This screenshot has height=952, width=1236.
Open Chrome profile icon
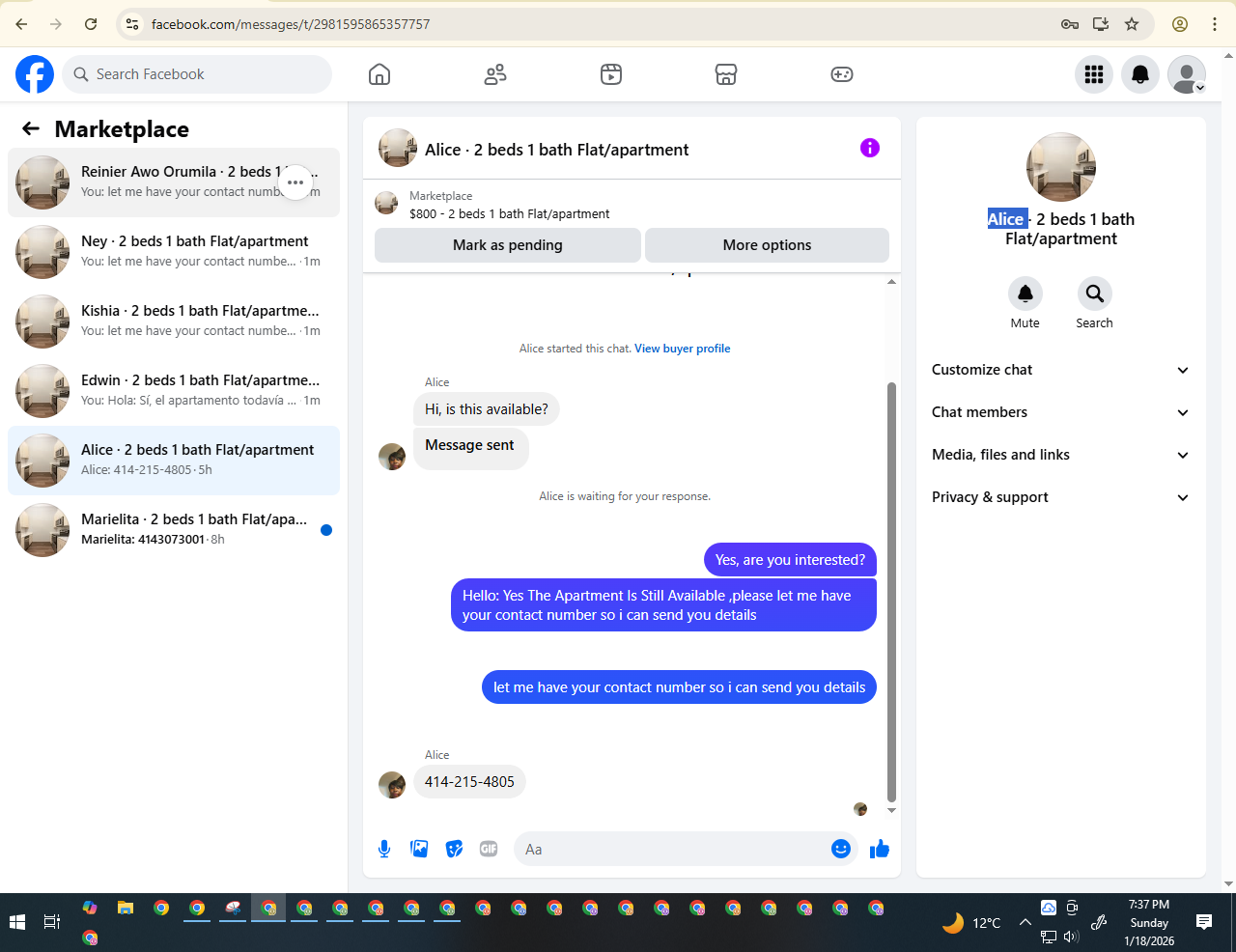point(1180,24)
